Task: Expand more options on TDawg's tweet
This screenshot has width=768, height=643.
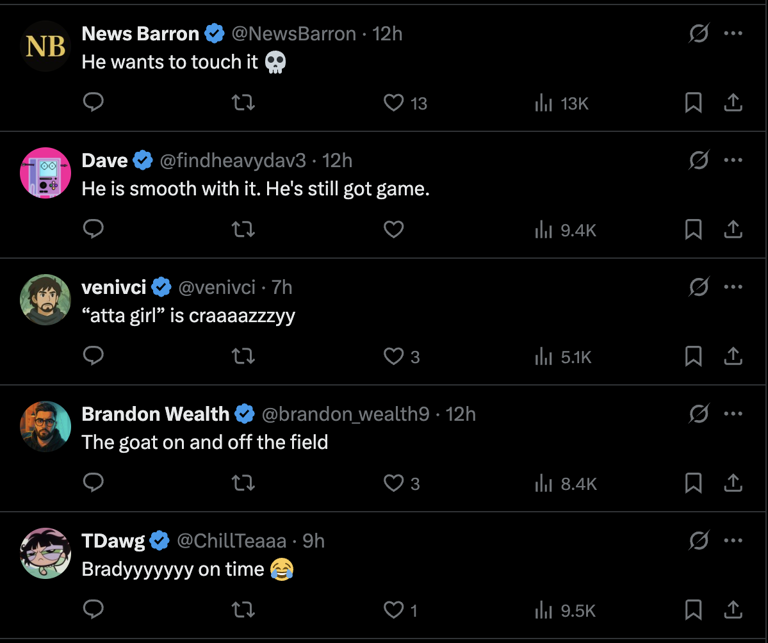Action: coord(733,541)
